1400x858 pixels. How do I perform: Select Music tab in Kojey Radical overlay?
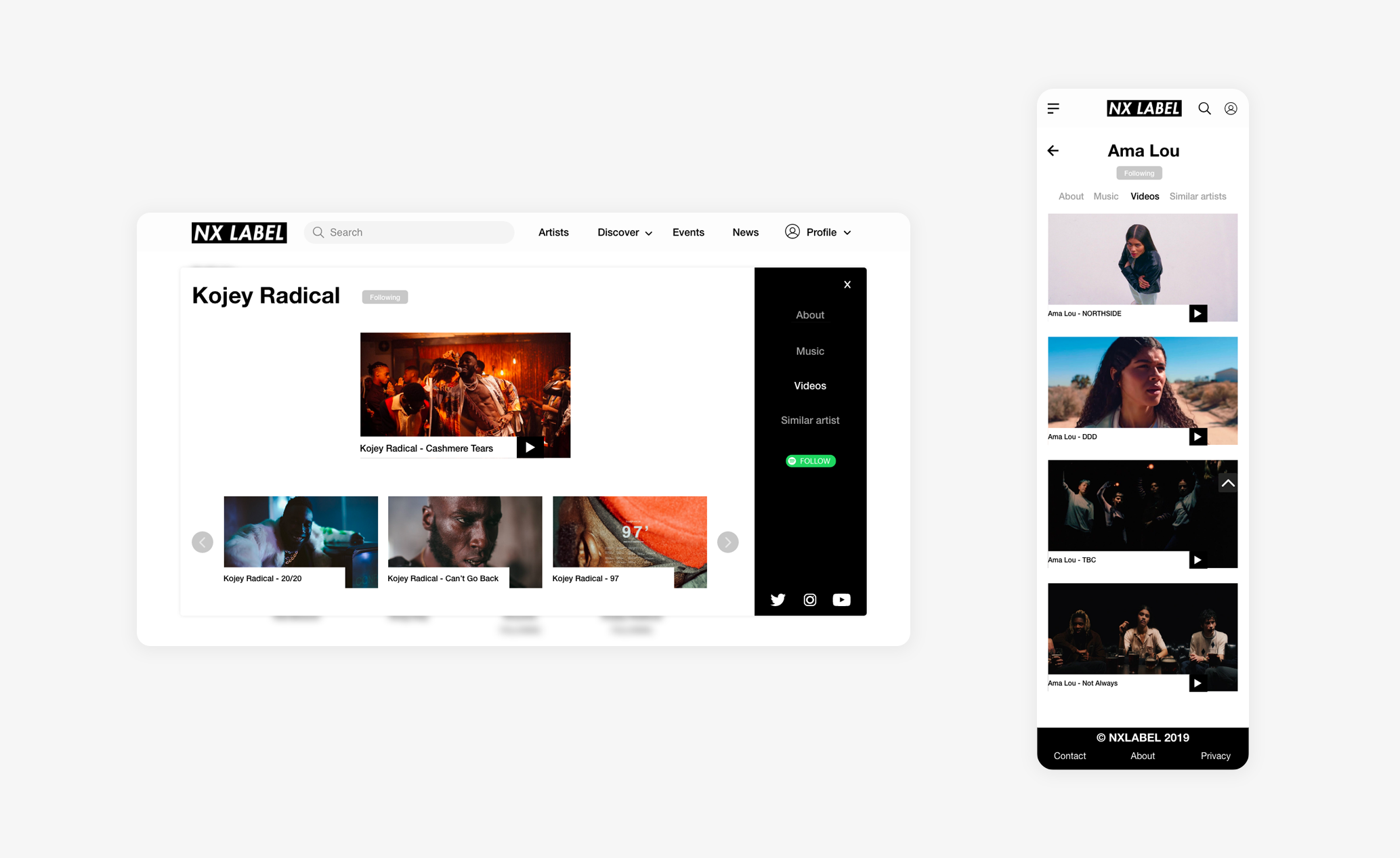coord(810,350)
